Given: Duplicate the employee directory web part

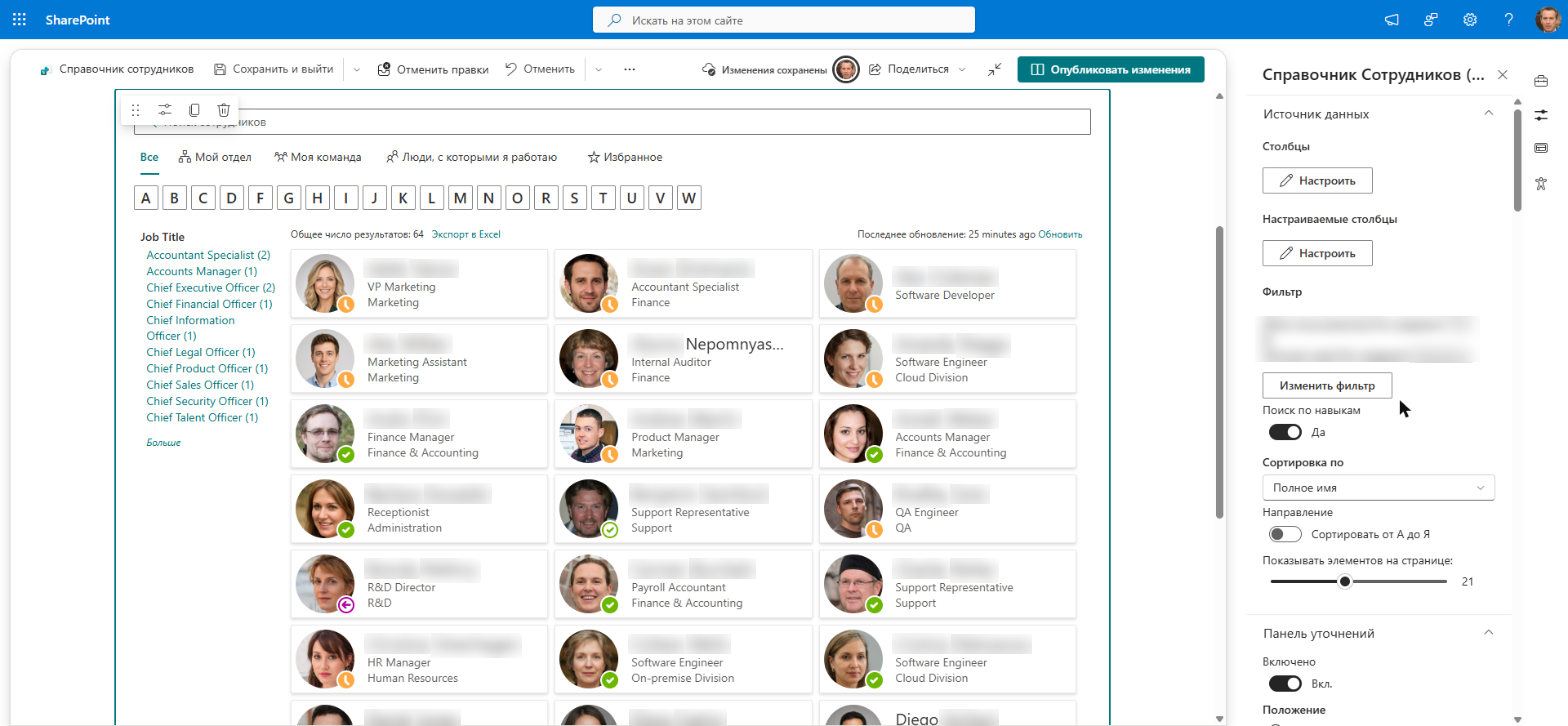Looking at the screenshot, I should click(x=195, y=110).
